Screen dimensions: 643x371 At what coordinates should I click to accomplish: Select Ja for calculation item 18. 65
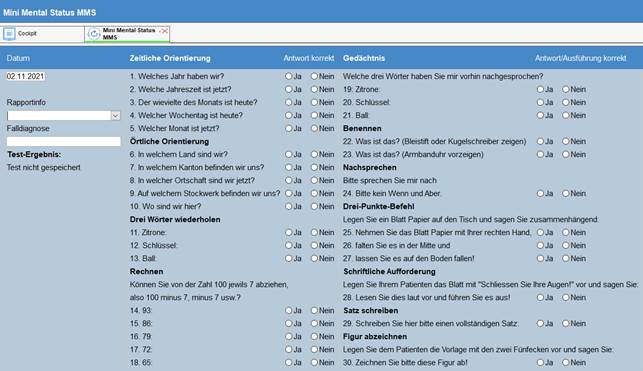[289, 363]
